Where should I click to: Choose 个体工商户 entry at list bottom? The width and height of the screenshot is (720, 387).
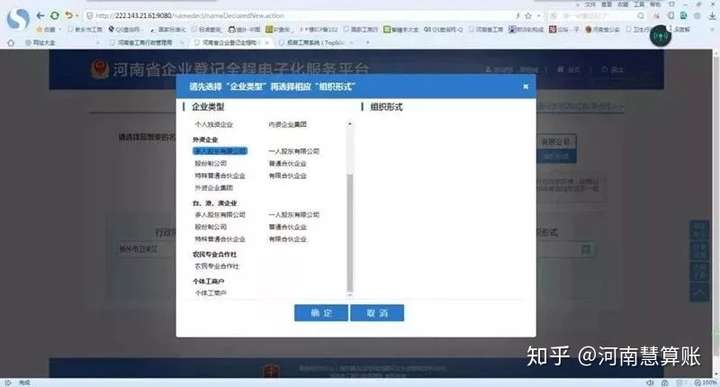click(x=210, y=292)
